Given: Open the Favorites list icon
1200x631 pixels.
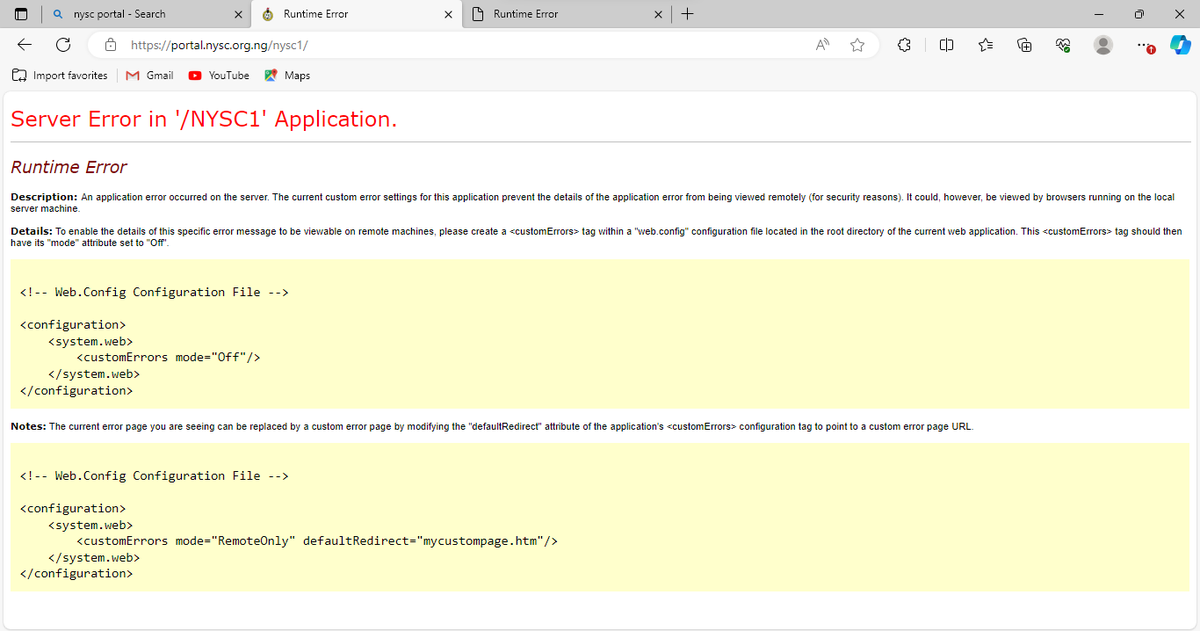Looking at the screenshot, I should tap(985, 45).
